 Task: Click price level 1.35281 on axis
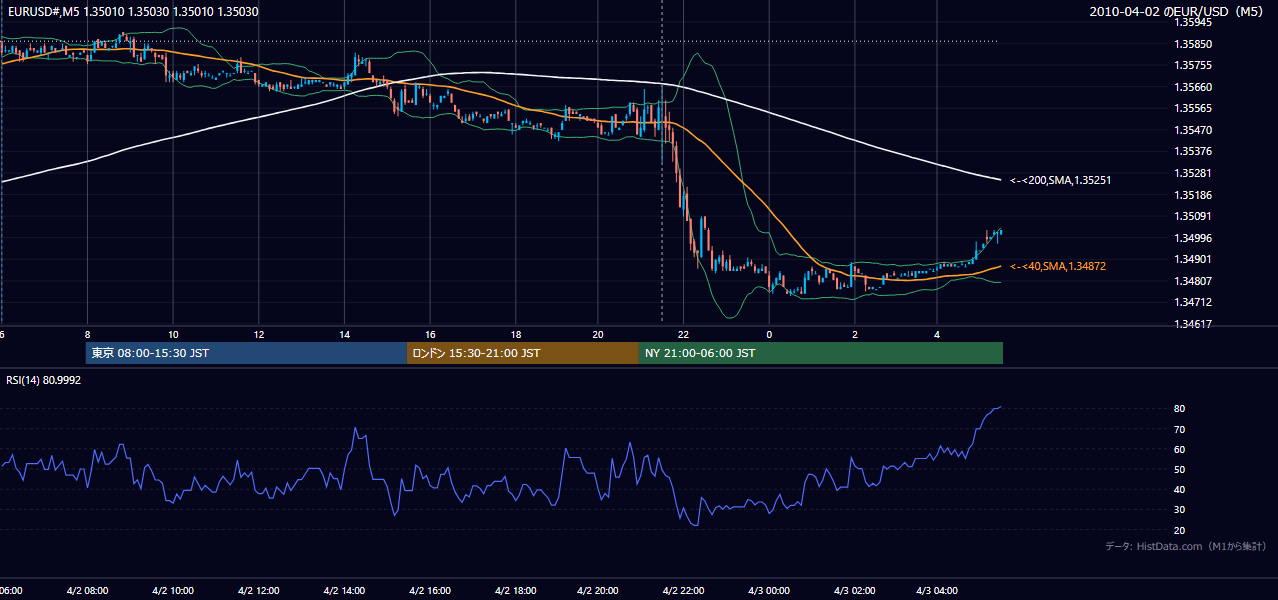point(1194,173)
